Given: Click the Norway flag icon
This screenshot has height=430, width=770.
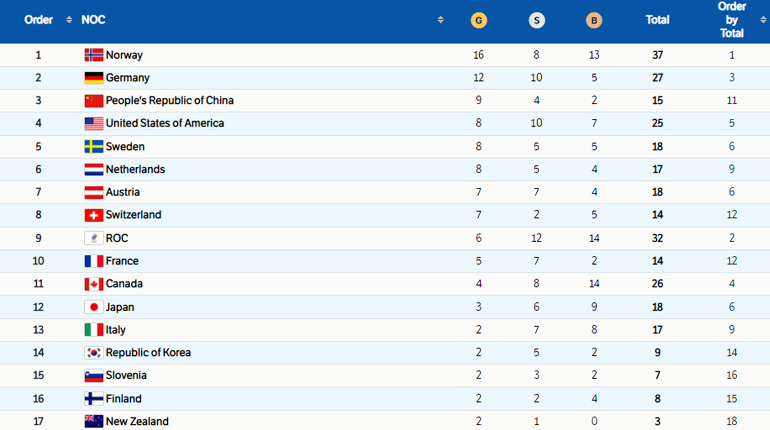Looking at the screenshot, I should (94, 55).
